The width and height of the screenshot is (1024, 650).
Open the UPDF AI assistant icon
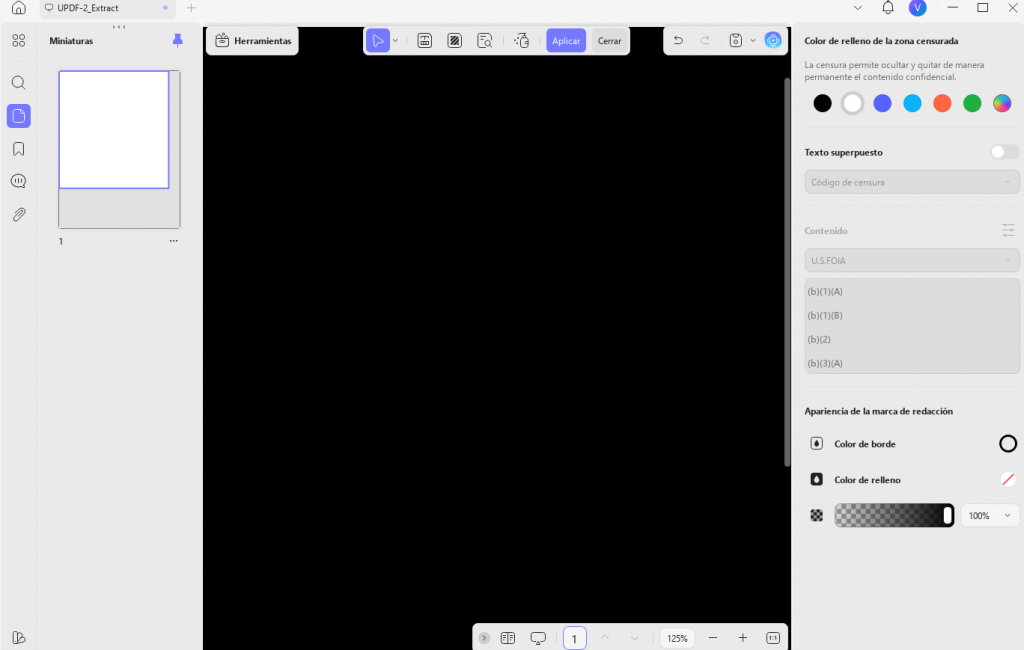pyautogui.click(x=773, y=41)
